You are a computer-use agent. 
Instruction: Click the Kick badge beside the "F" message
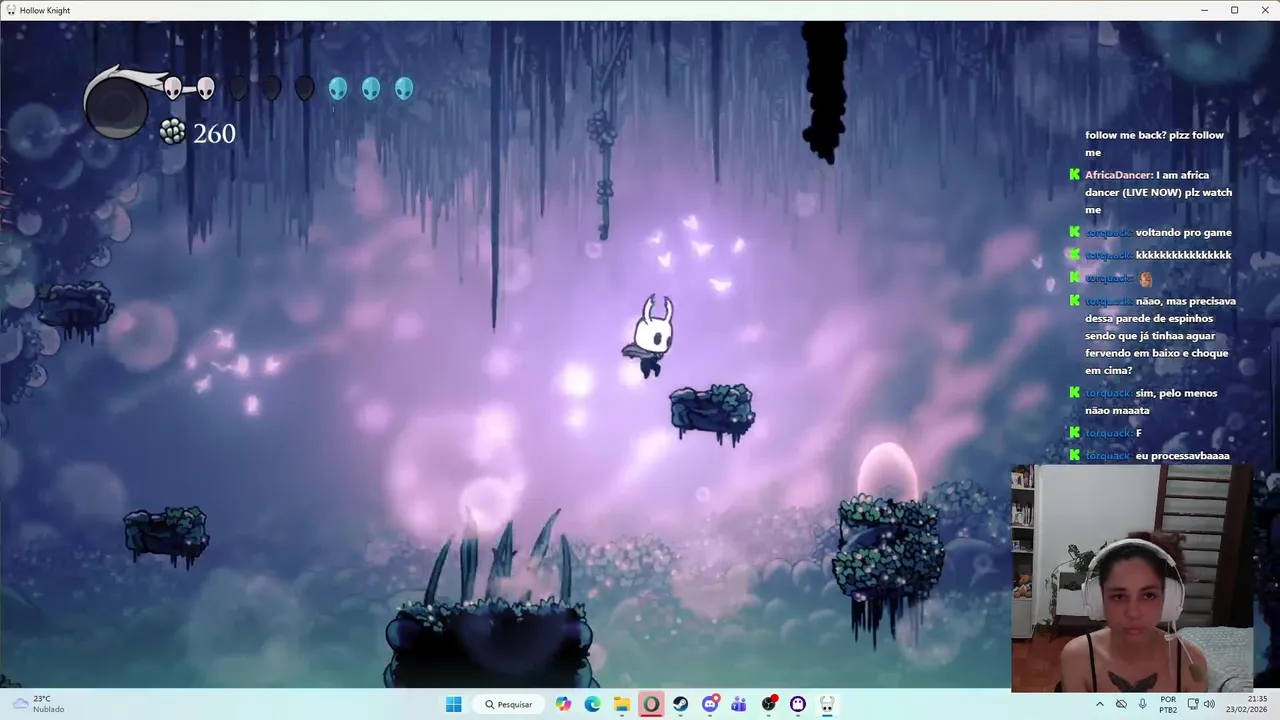[x=1074, y=433]
